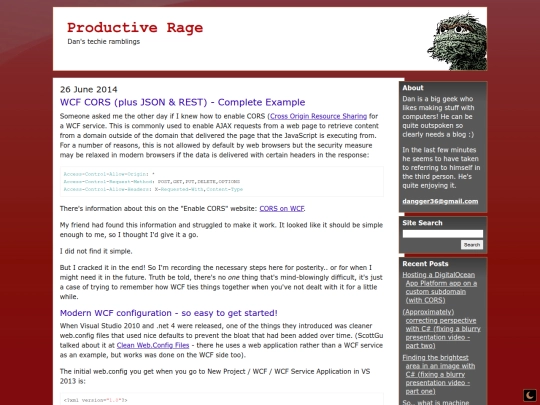The height and width of the screenshot is (405, 540).
Task: Click the Search button
Action: coord(472,245)
